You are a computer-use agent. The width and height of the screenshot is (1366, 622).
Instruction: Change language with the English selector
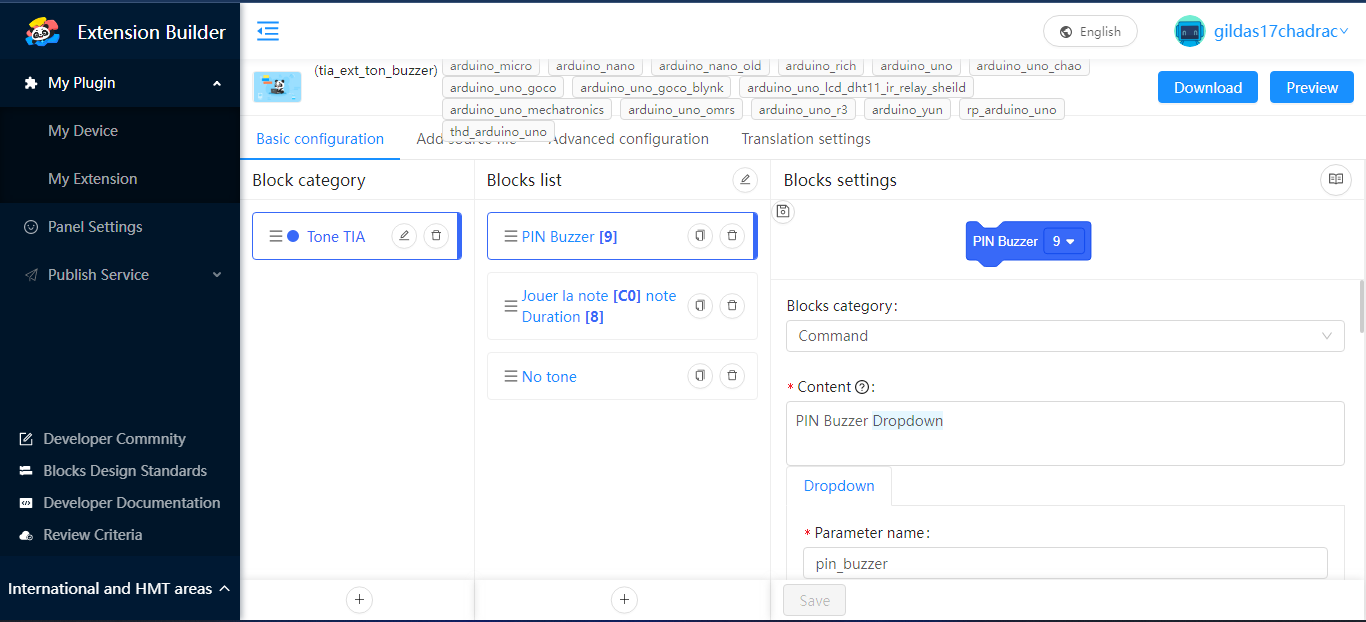pos(1090,31)
